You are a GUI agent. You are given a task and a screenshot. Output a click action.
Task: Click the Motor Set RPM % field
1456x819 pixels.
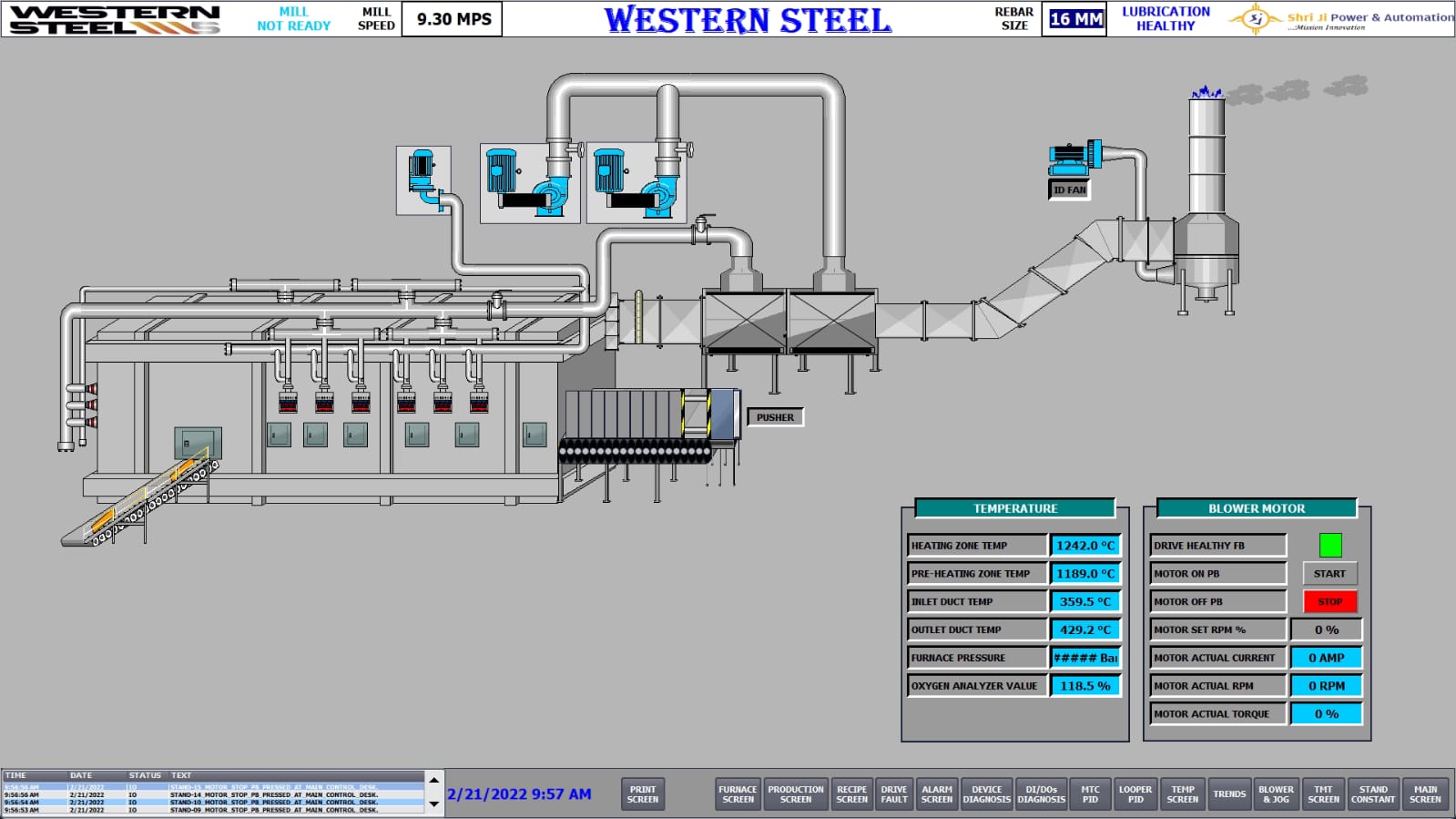click(x=1326, y=630)
